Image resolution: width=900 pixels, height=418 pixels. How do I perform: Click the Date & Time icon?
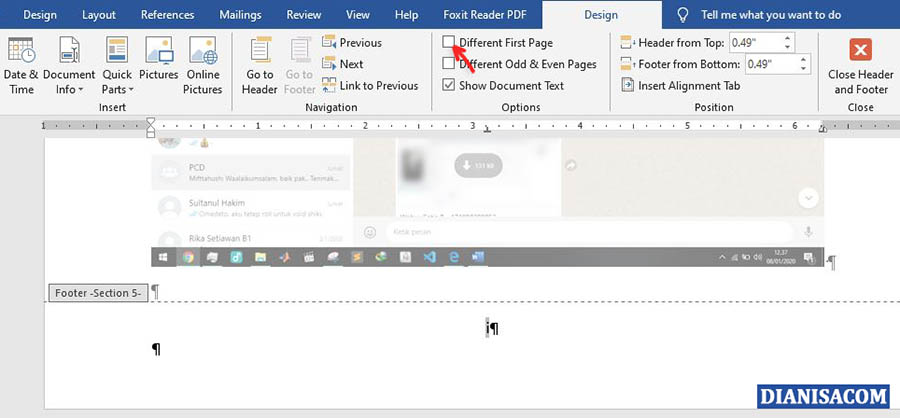[x=21, y=60]
